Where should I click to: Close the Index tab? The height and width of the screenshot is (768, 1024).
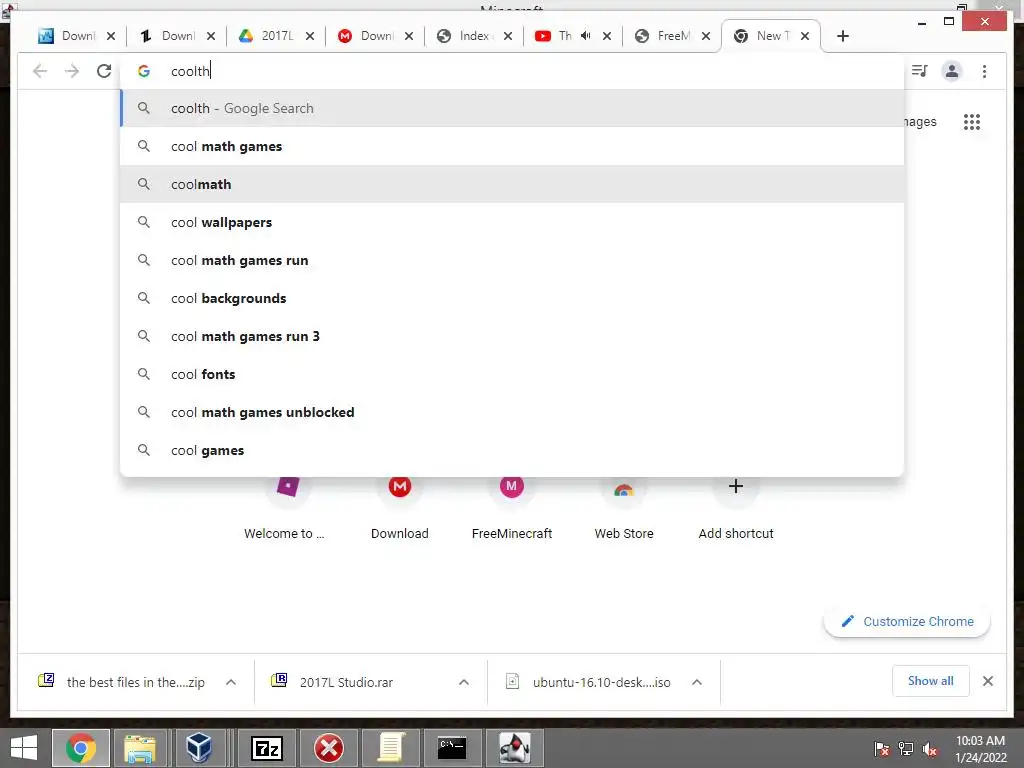pyautogui.click(x=507, y=36)
